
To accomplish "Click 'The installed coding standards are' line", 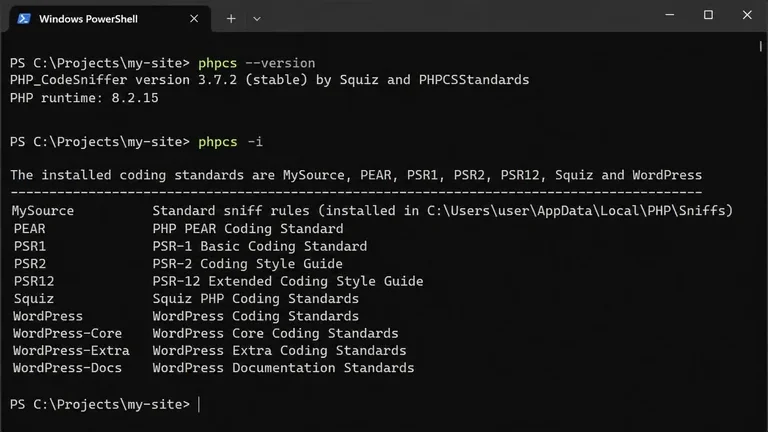I will point(356,175).
